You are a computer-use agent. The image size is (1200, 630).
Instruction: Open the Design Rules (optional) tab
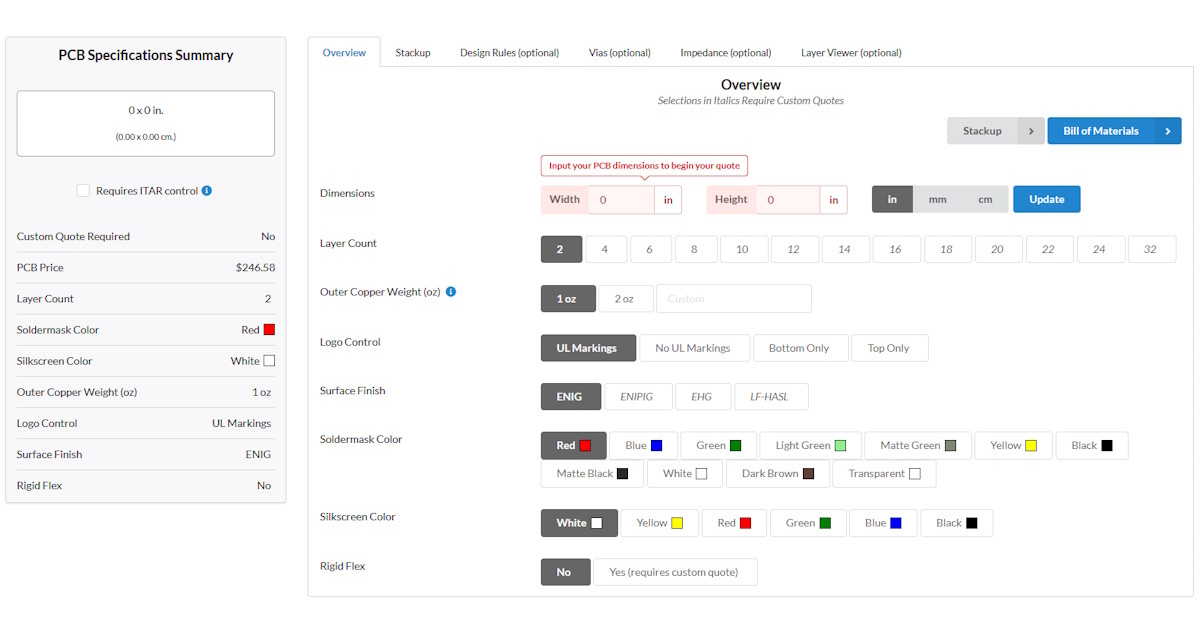click(x=509, y=52)
